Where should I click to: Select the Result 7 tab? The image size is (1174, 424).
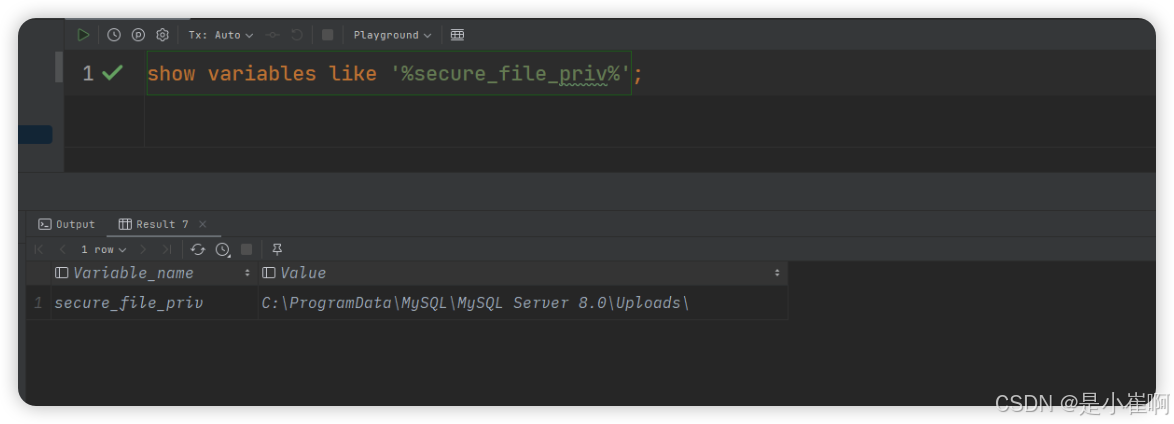pos(153,224)
